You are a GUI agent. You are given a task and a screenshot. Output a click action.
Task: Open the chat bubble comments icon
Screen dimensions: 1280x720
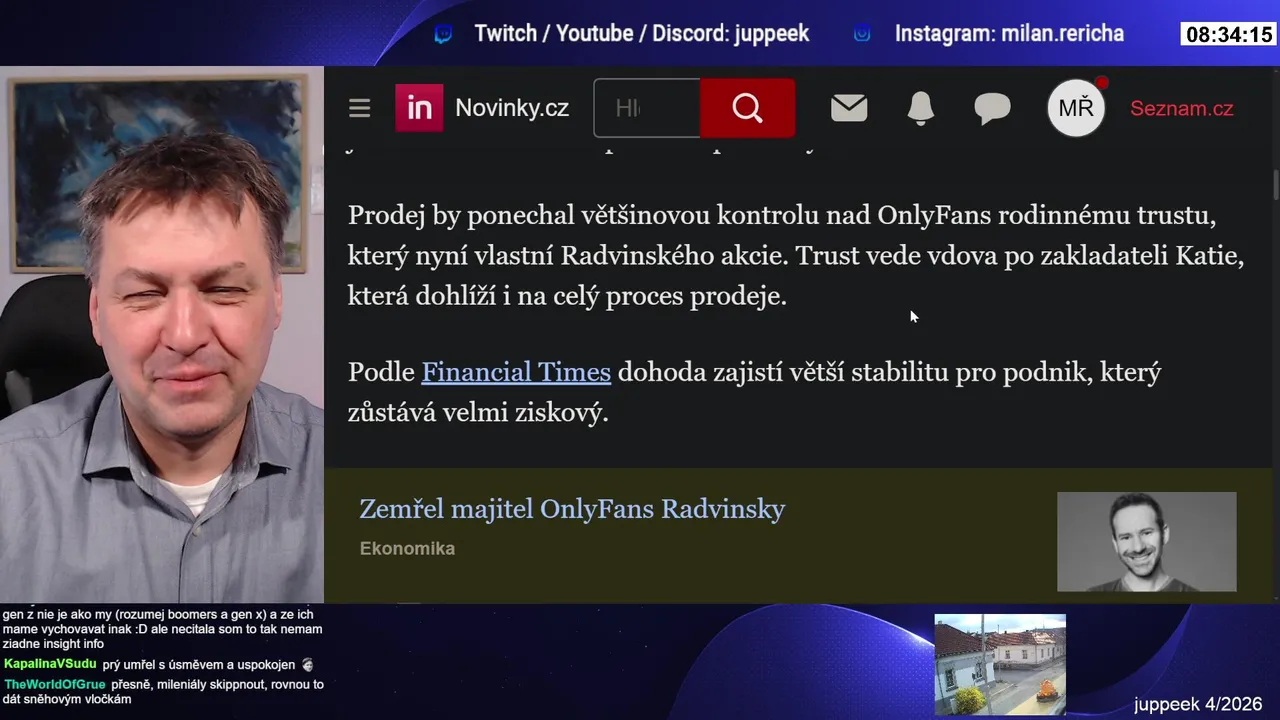pyautogui.click(x=992, y=108)
